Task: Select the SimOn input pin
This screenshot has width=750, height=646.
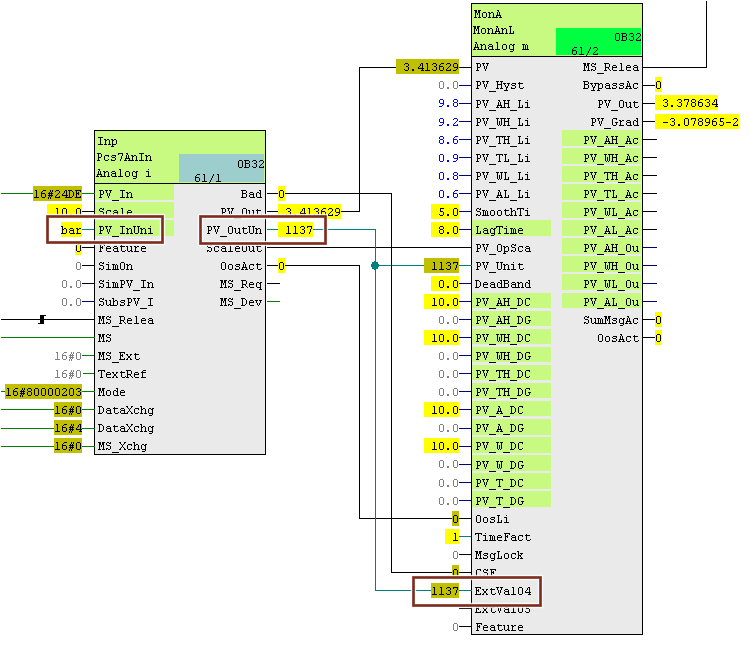Action: click(115, 266)
